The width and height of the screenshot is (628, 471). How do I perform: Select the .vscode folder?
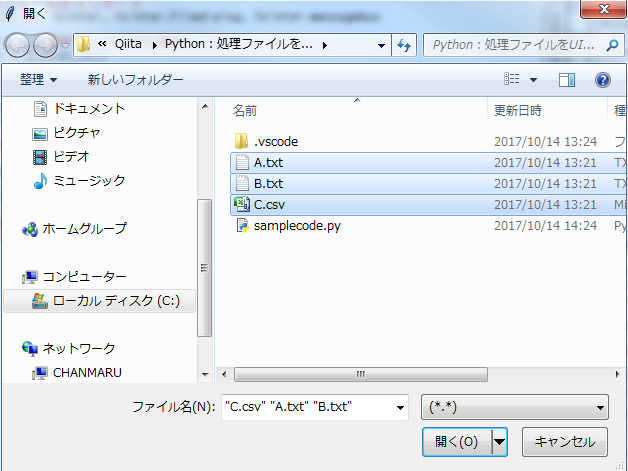pyautogui.click(x=276, y=141)
